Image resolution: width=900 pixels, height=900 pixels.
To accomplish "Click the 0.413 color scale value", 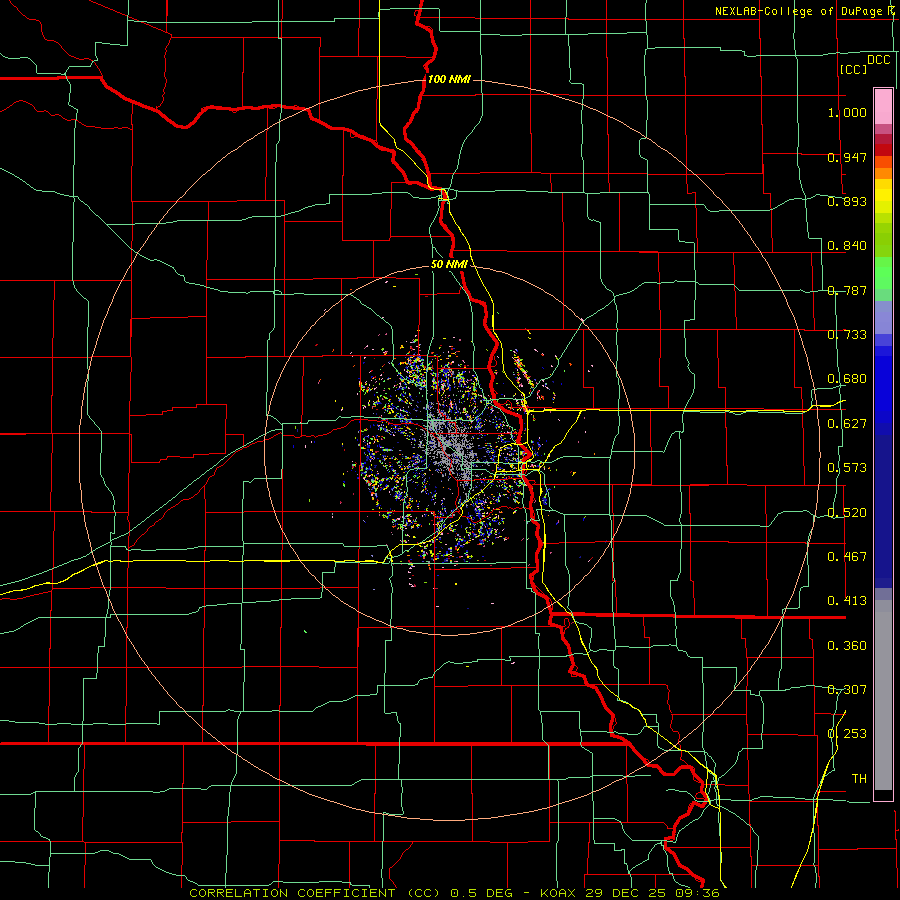I will [x=847, y=601].
